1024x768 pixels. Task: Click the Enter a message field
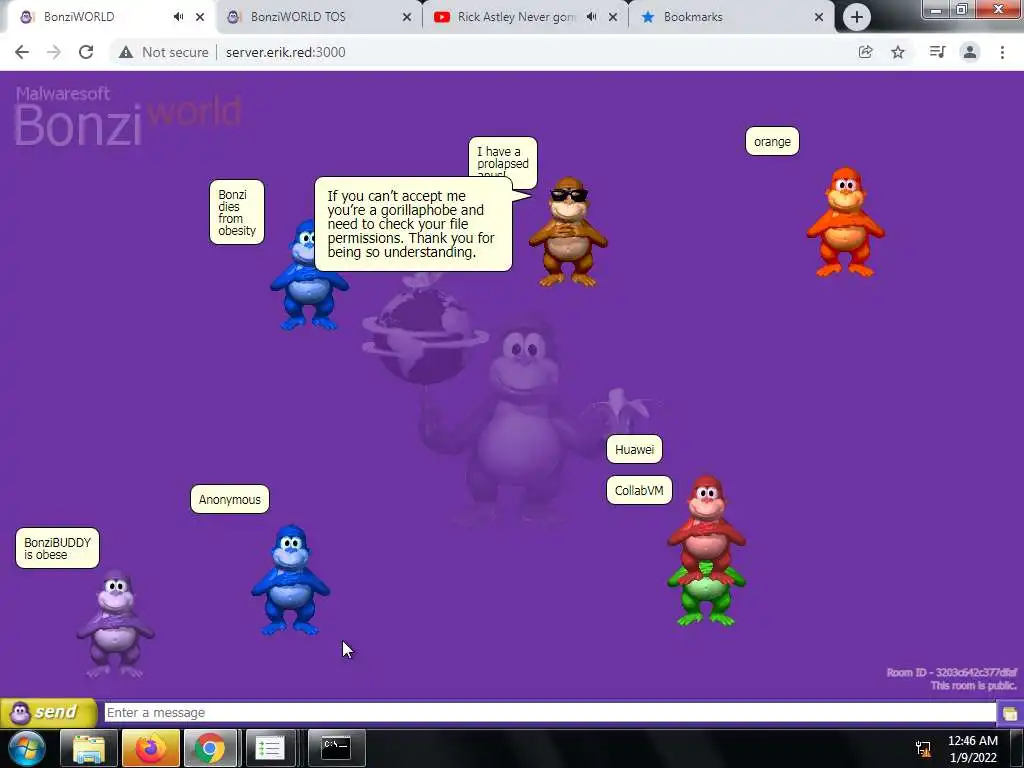[550, 712]
